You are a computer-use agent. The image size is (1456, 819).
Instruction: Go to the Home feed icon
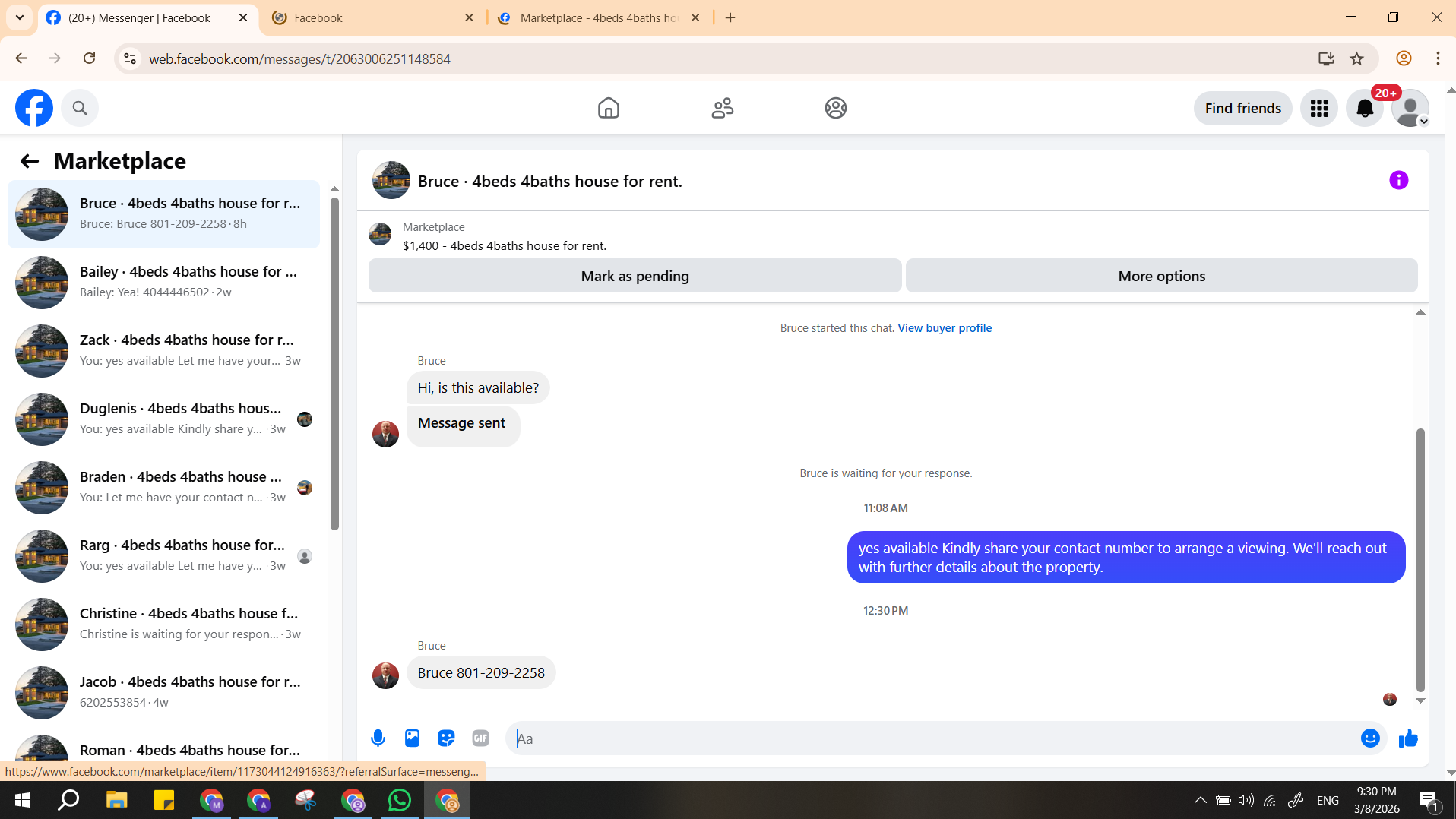[x=609, y=108]
